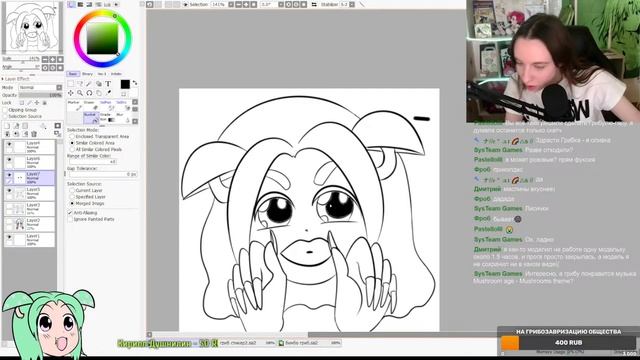Screen dimensions: 640x360
Task: Toggle the Selection show arrow in toolbar
Action: pos(185,4)
